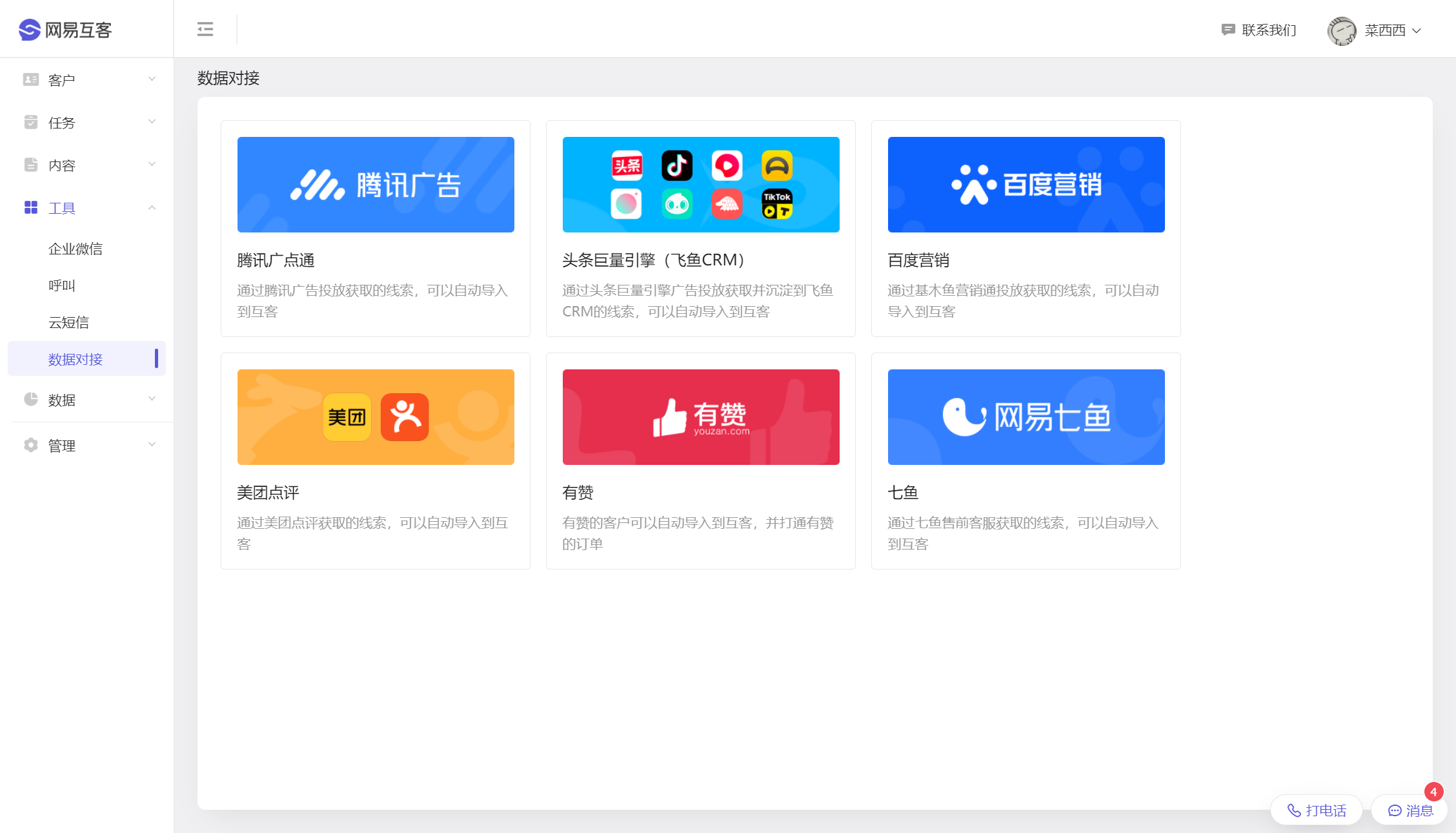The width and height of the screenshot is (1456, 833).
Task: Open the 腾讯广点通 card title
Action: (276, 260)
